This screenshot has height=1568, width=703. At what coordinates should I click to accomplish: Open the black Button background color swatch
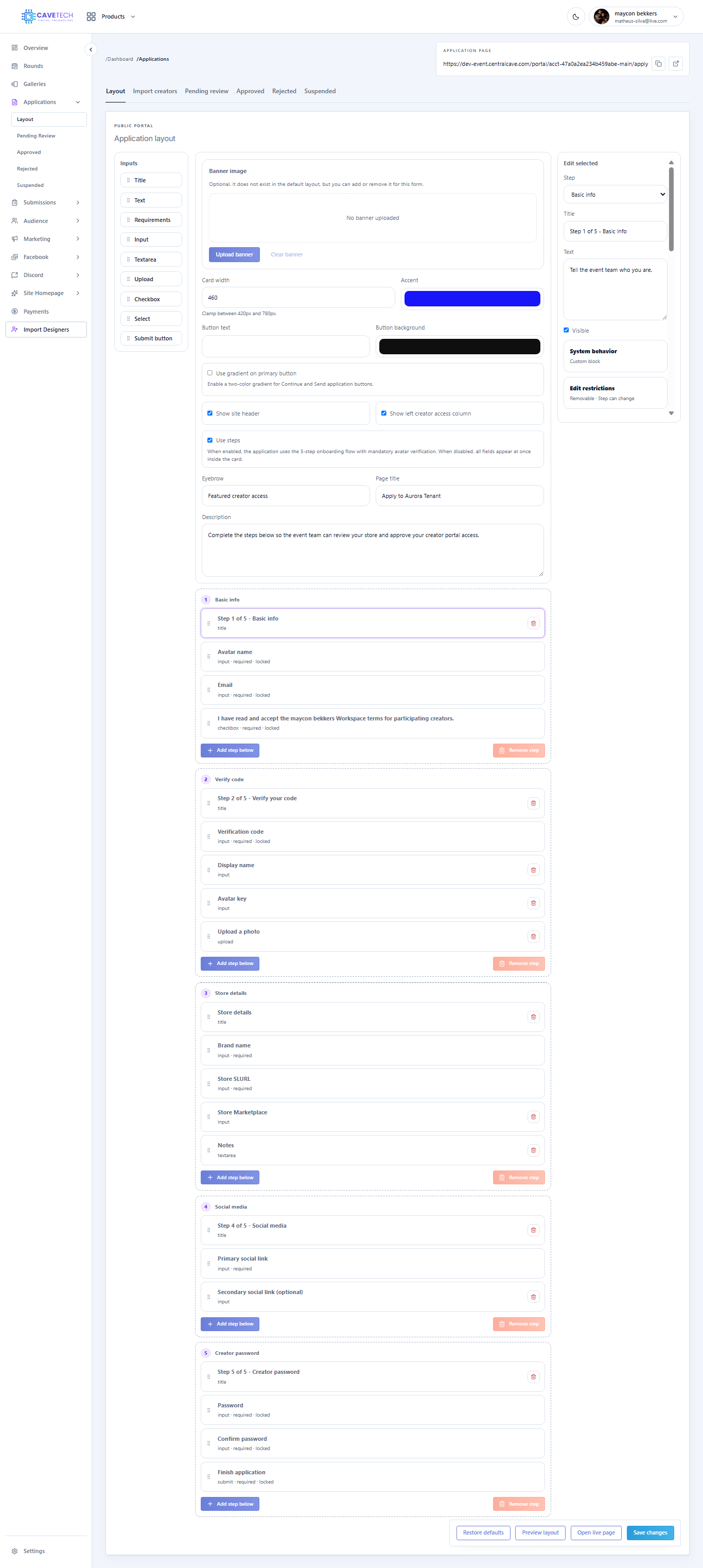pos(460,346)
